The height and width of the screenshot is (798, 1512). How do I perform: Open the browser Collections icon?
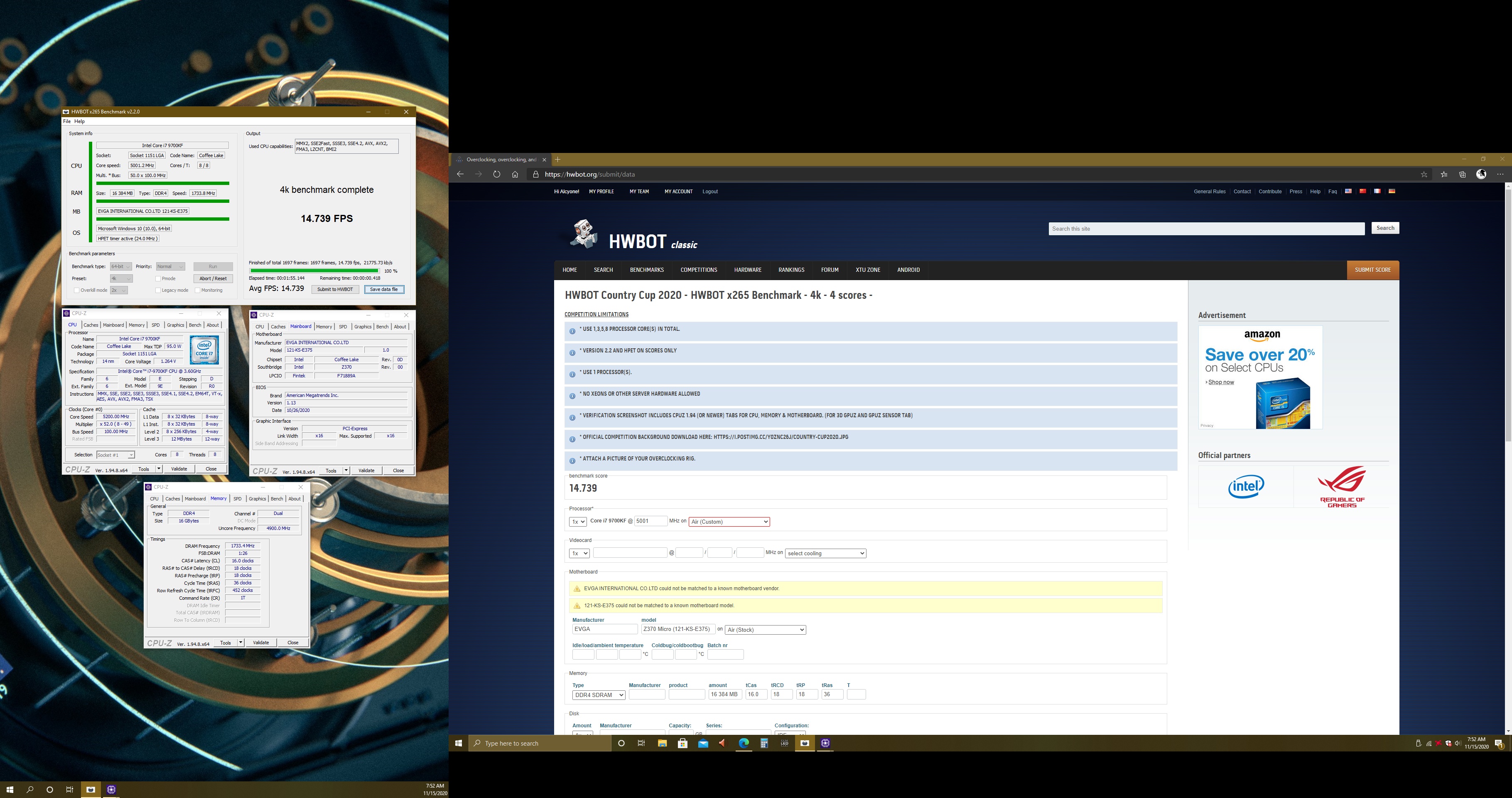point(1462,175)
